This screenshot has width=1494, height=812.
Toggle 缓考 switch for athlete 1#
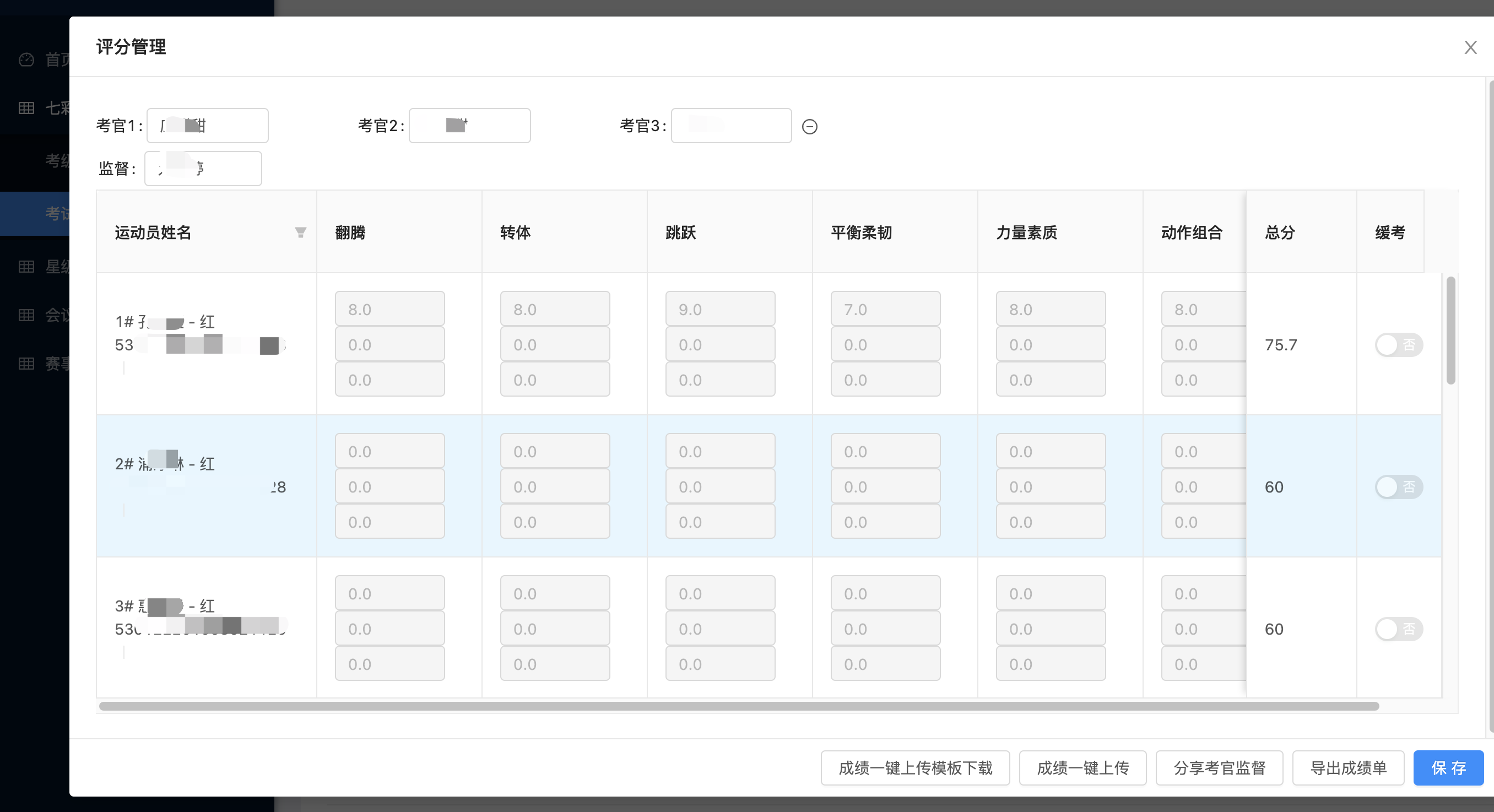1398,345
